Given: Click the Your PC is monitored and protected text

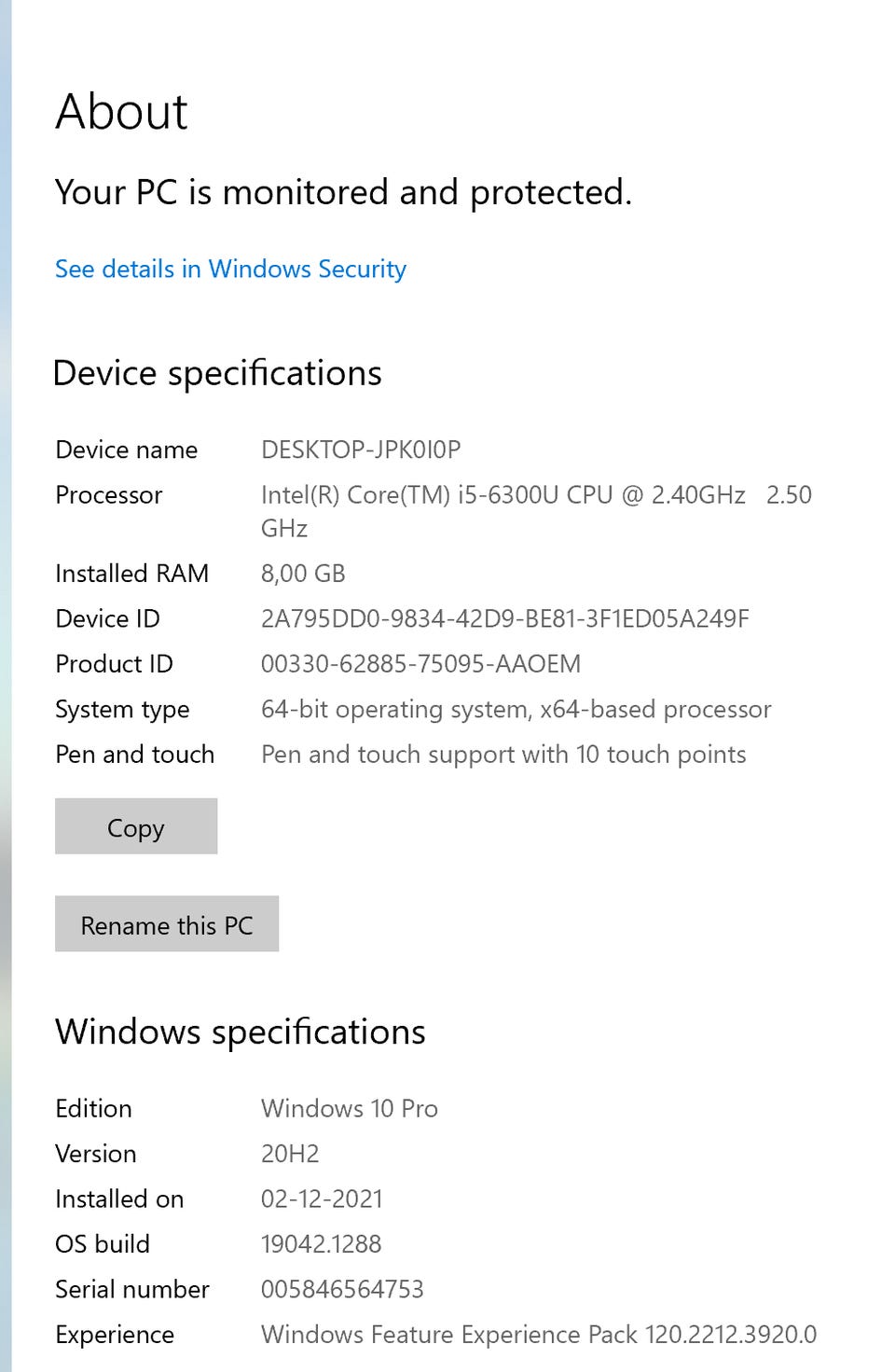Looking at the screenshot, I should (343, 193).
